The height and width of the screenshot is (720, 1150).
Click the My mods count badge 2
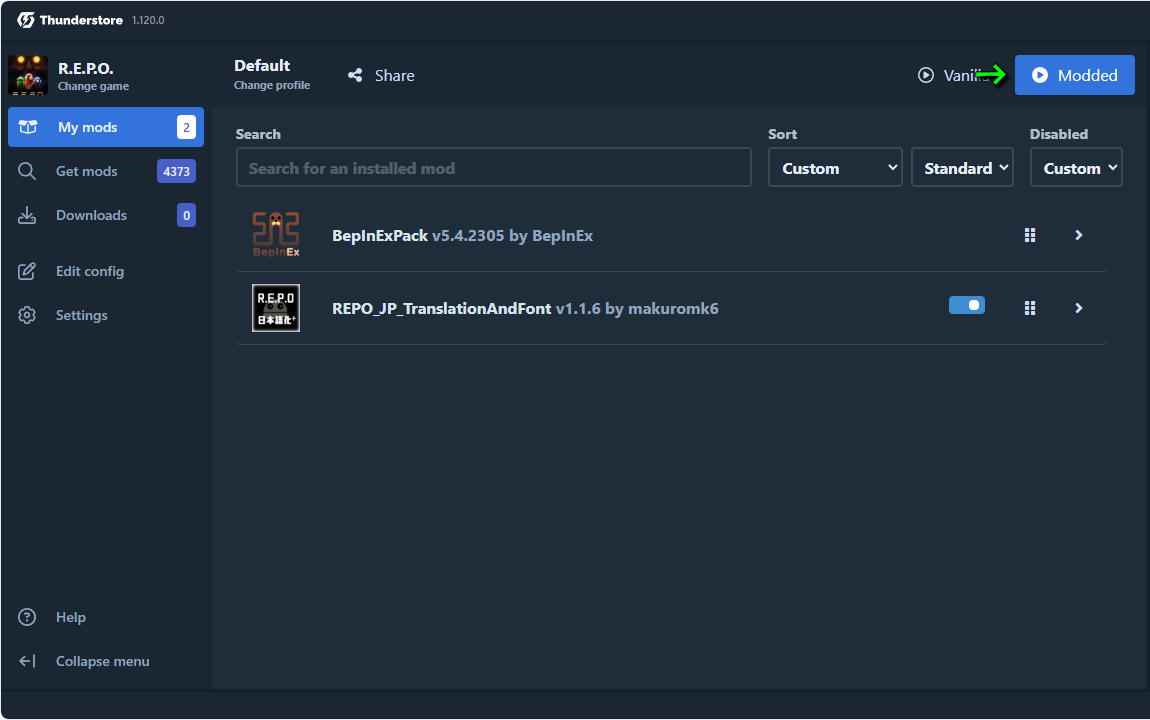pyautogui.click(x=186, y=127)
